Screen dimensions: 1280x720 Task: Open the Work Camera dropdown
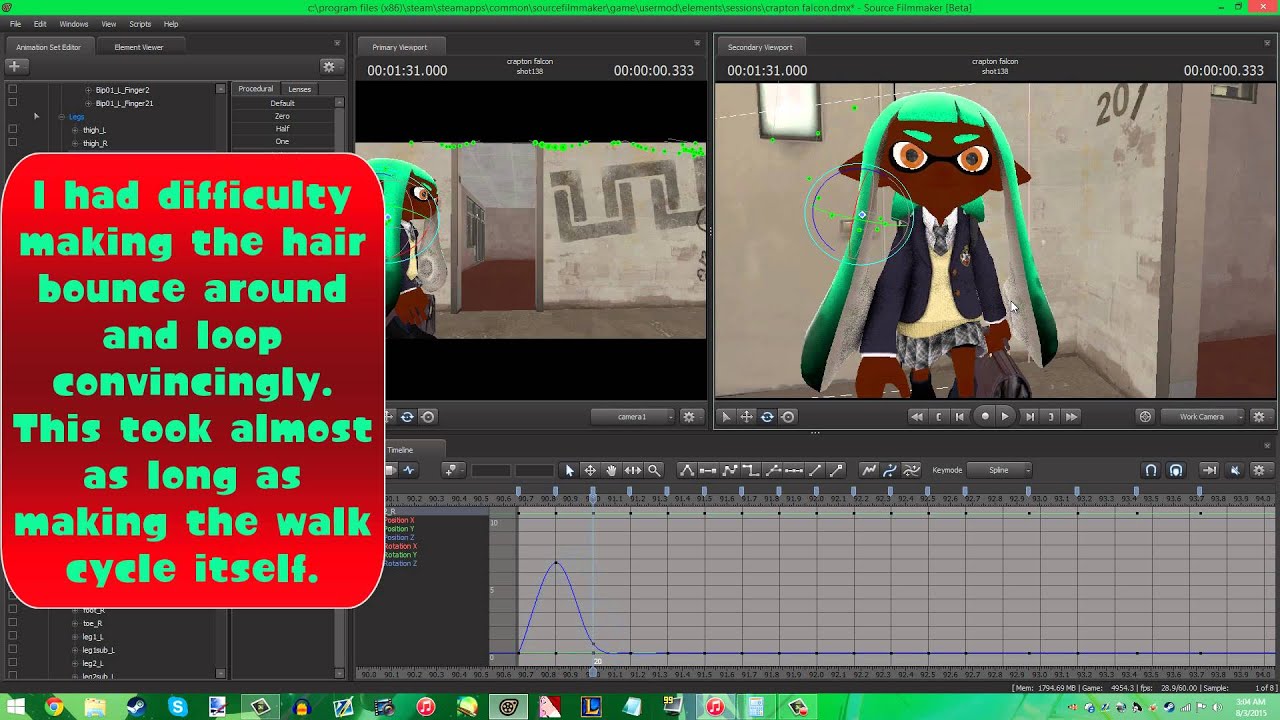pyautogui.click(x=1204, y=417)
